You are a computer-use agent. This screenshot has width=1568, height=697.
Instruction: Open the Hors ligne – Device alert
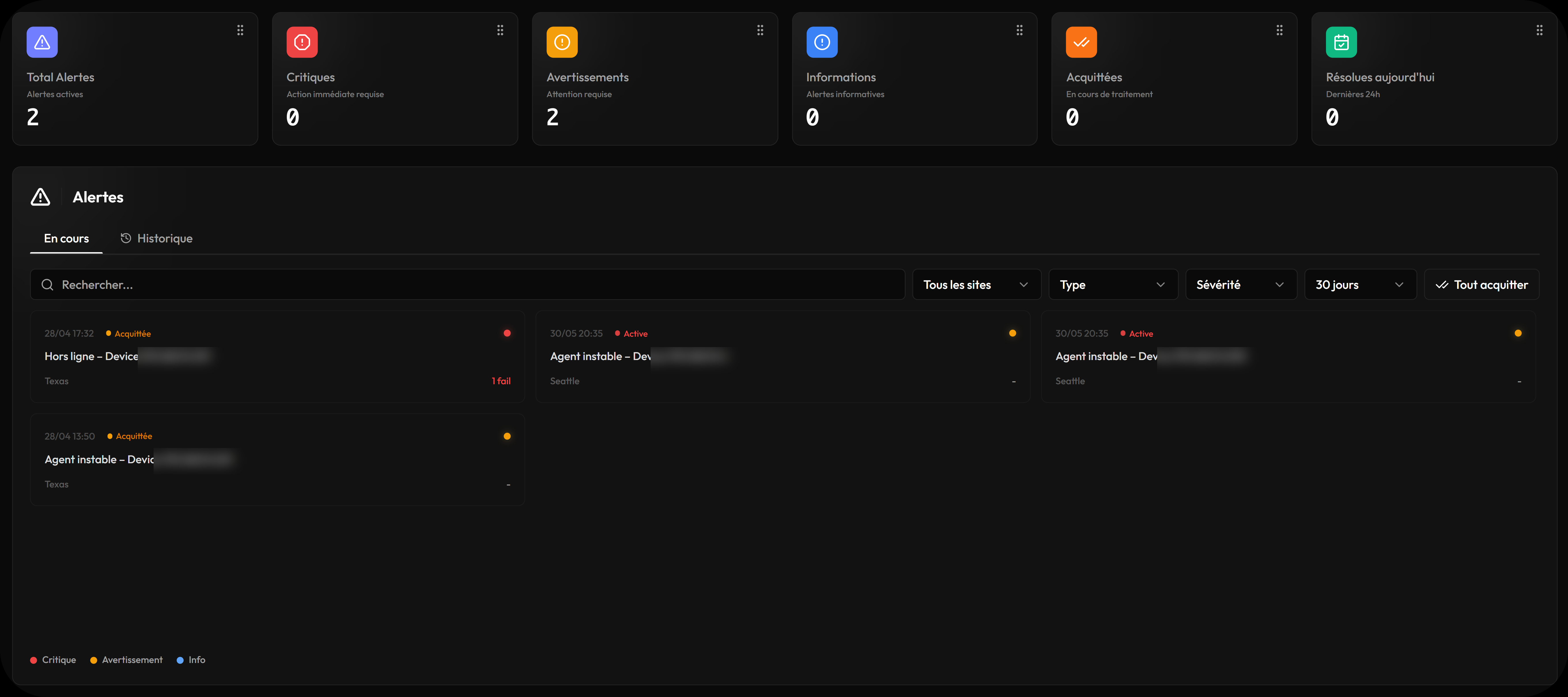tap(277, 357)
